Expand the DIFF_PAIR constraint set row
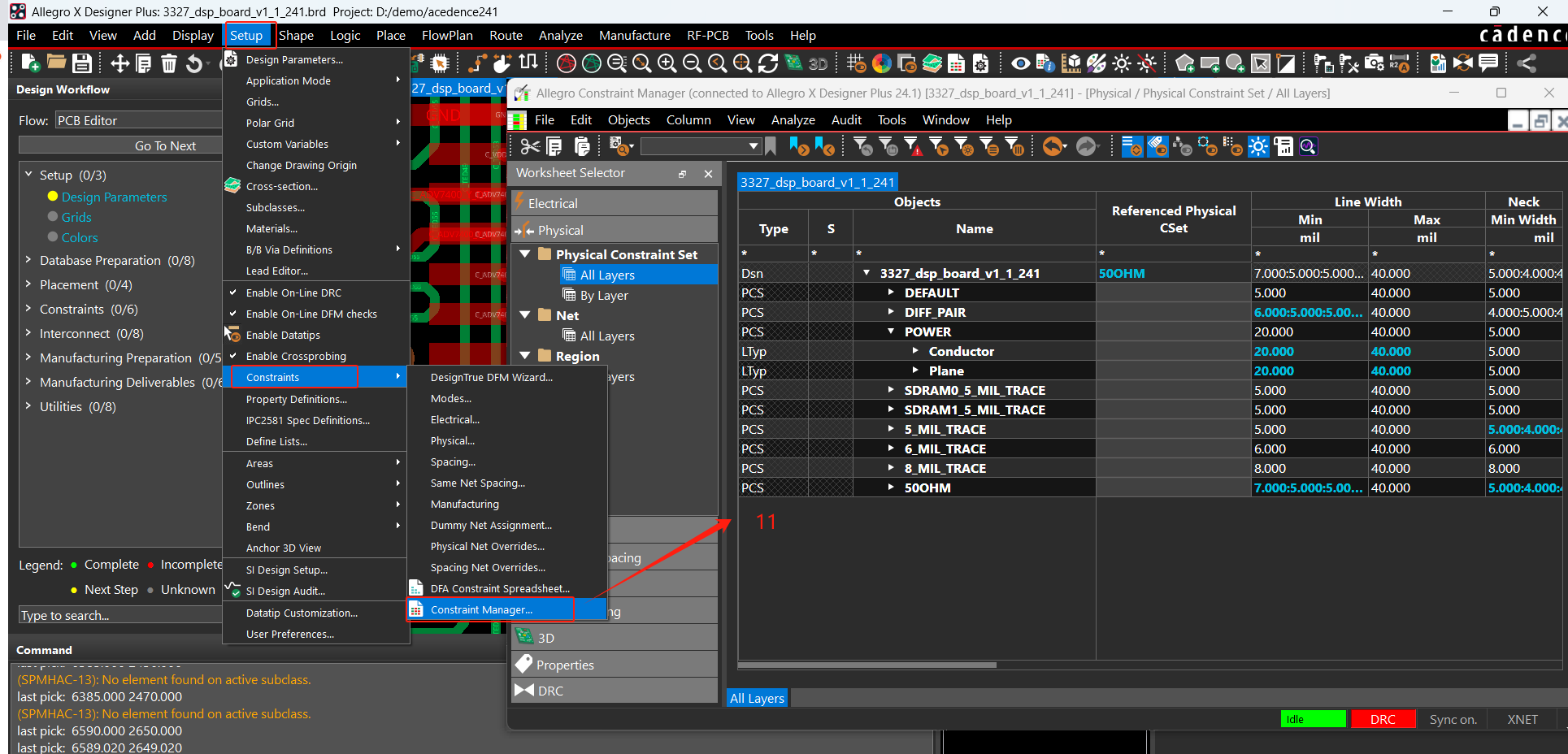Screen dimensions: 1568x754 click(x=891, y=312)
